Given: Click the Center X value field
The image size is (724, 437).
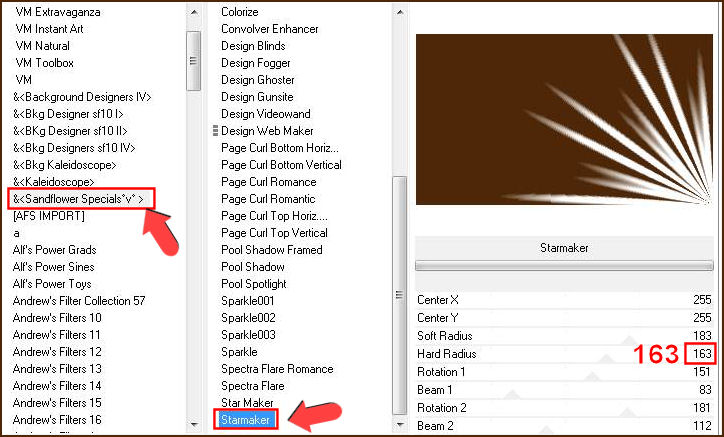Looking at the screenshot, I should click(702, 300).
